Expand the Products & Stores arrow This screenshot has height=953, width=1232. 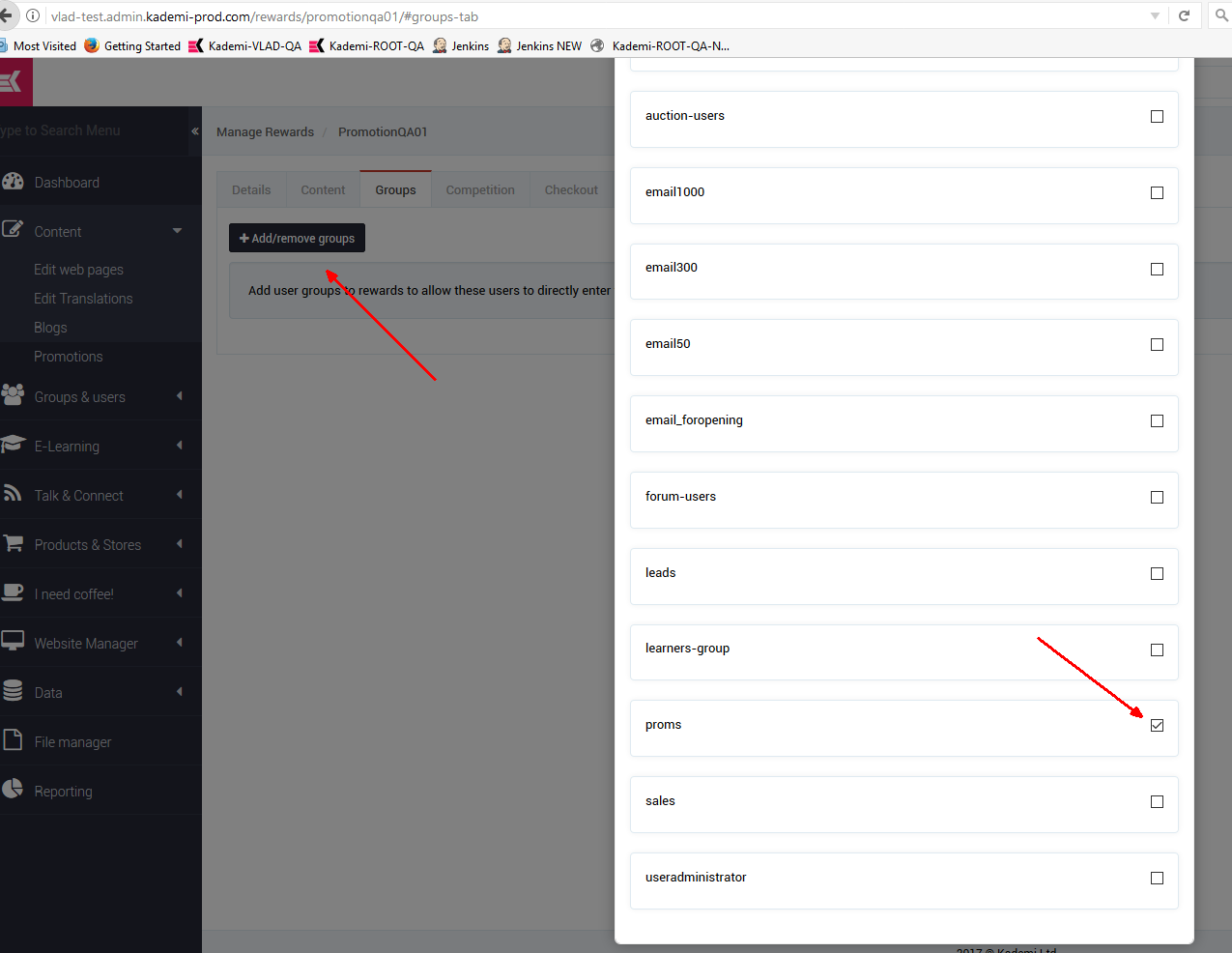[180, 543]
